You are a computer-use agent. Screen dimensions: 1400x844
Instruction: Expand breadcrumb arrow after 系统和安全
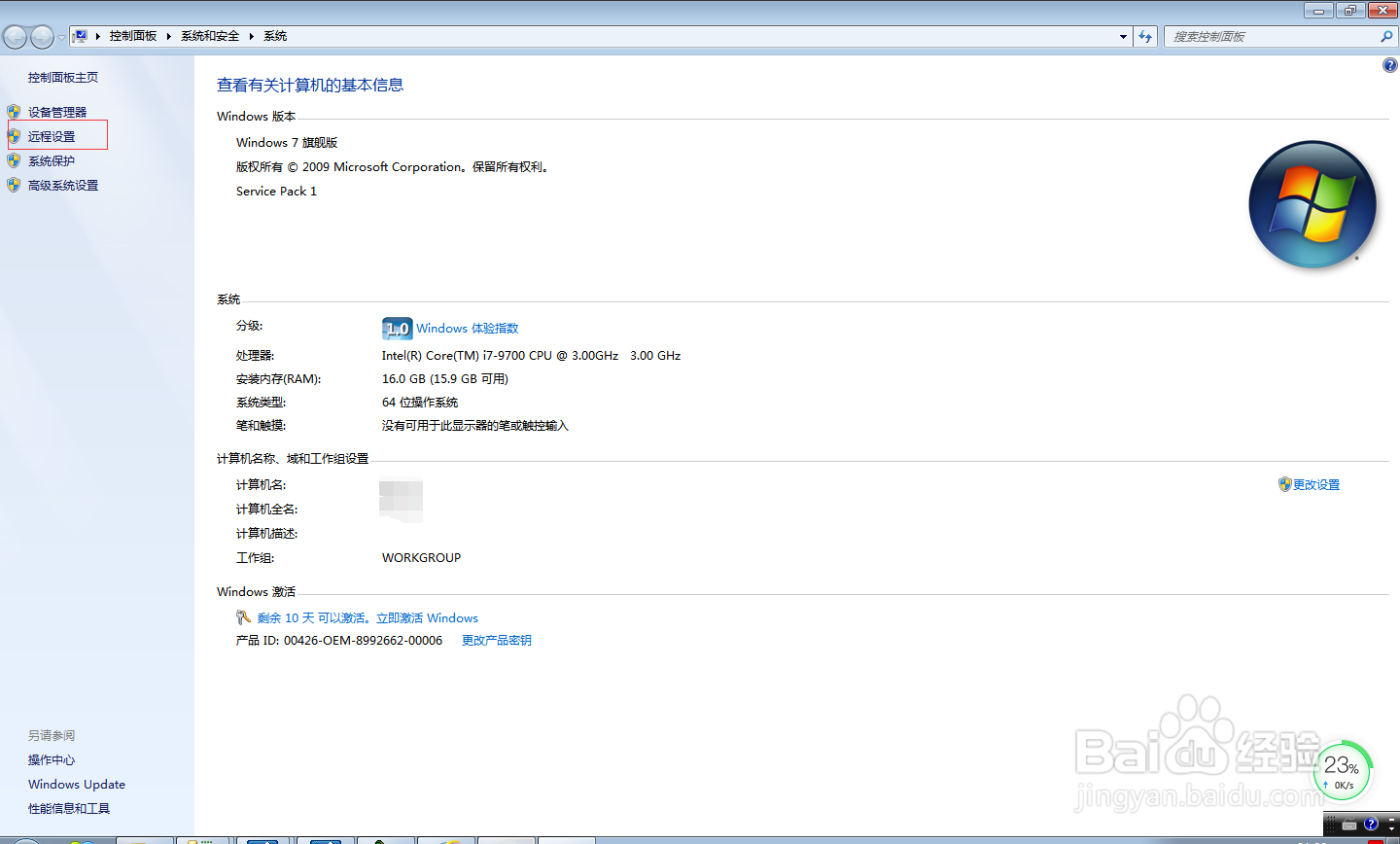252,36
